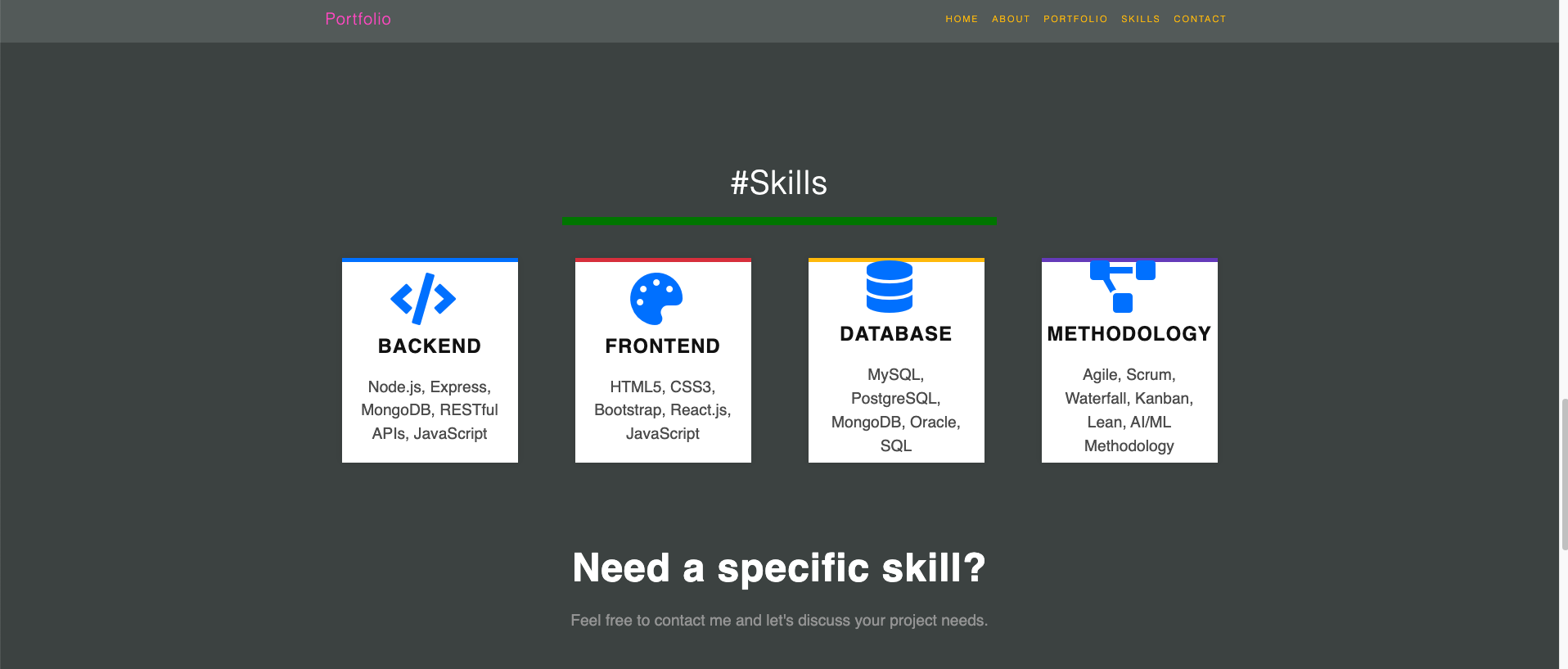Screen dimensions: 1568x669
Task: Click the Backend code brackets icon
Action: click(x=423, y=299)
